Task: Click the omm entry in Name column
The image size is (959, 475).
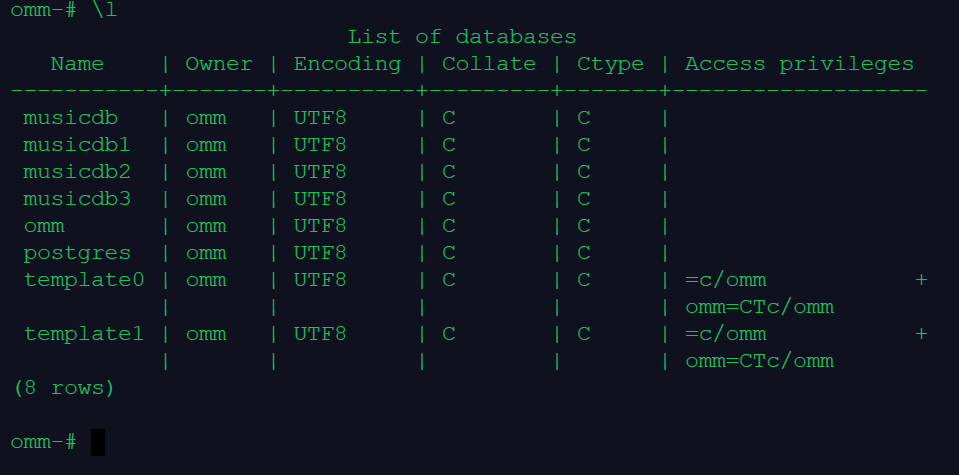Action: (x=44, y=226)
